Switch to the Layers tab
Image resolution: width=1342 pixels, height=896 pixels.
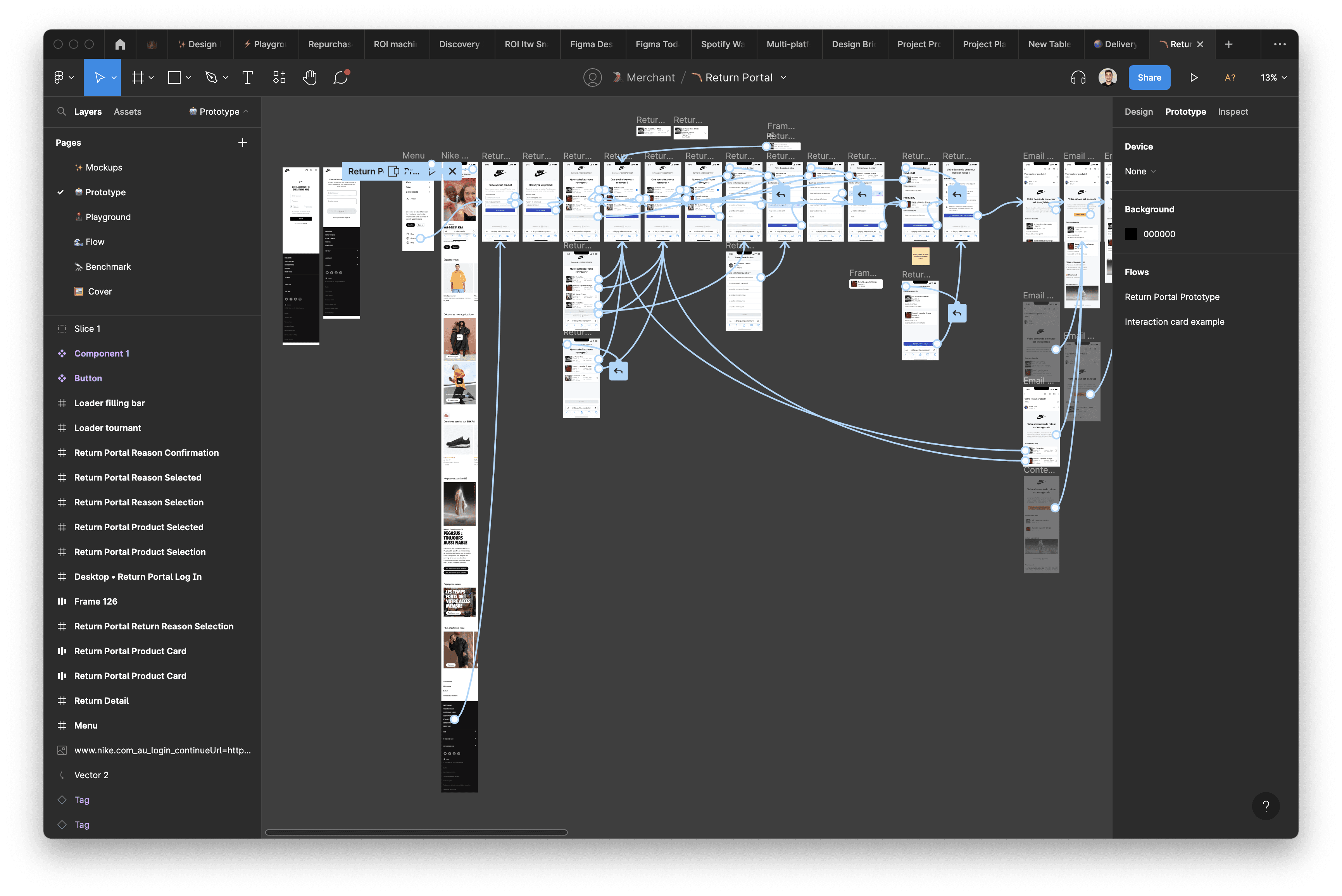pos(88,112)
